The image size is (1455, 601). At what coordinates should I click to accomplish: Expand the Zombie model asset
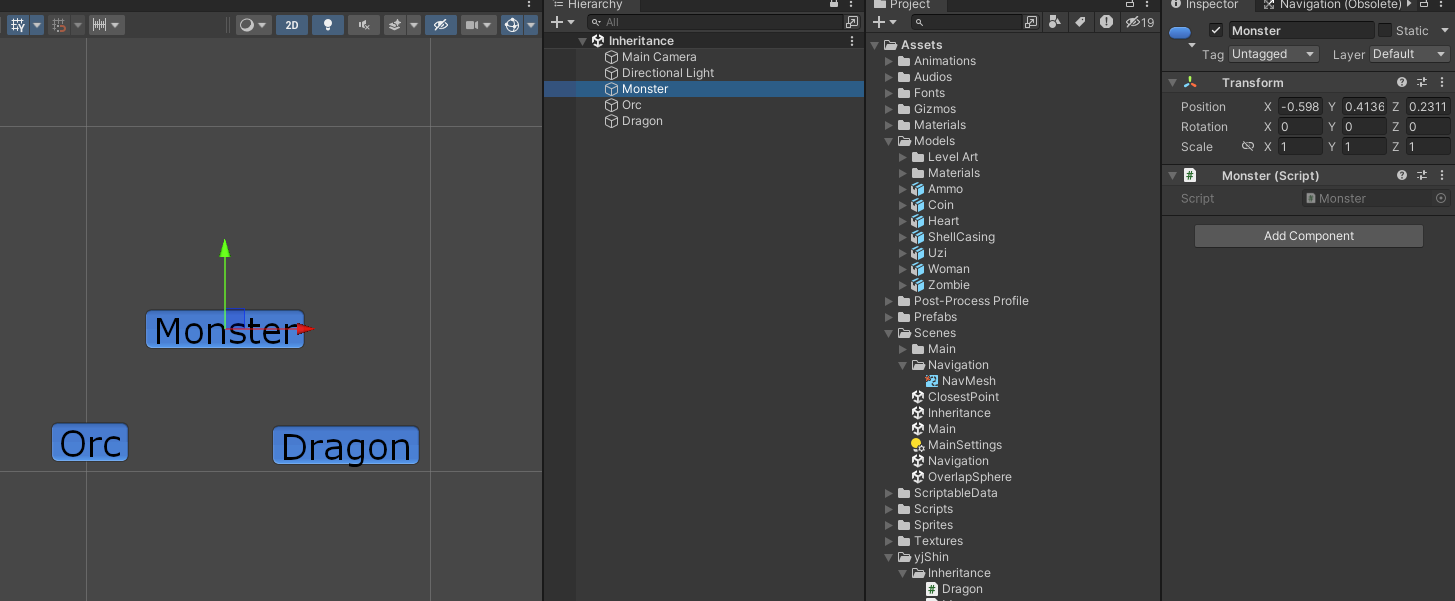[x=903, y=285]
